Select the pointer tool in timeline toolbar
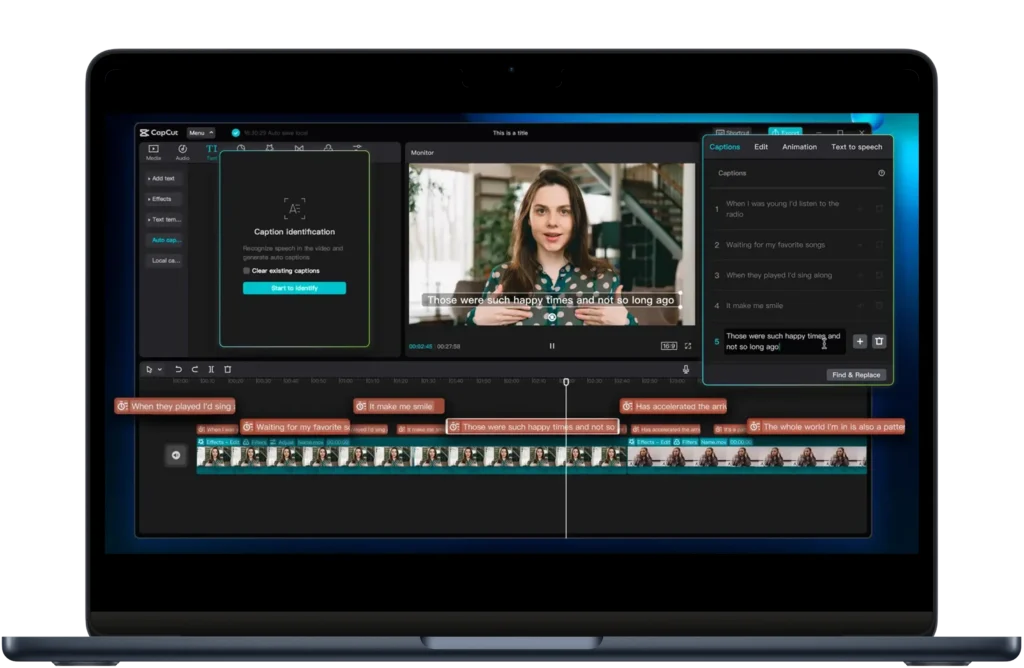Image resolution: width=1024 pixels, height=668 pixels. tap(150, 370)
